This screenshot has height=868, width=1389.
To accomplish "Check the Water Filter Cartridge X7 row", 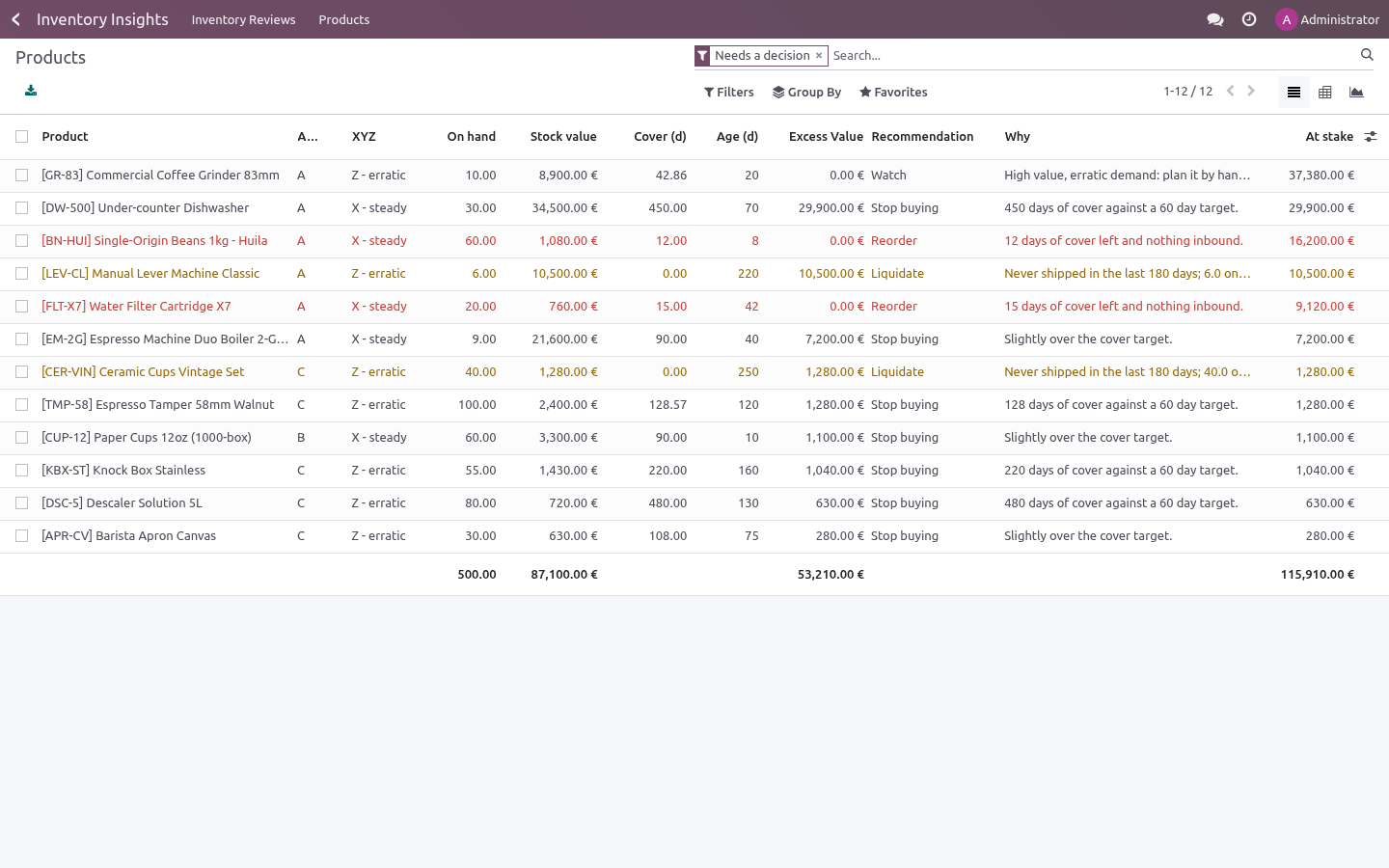I will (21, 307).
